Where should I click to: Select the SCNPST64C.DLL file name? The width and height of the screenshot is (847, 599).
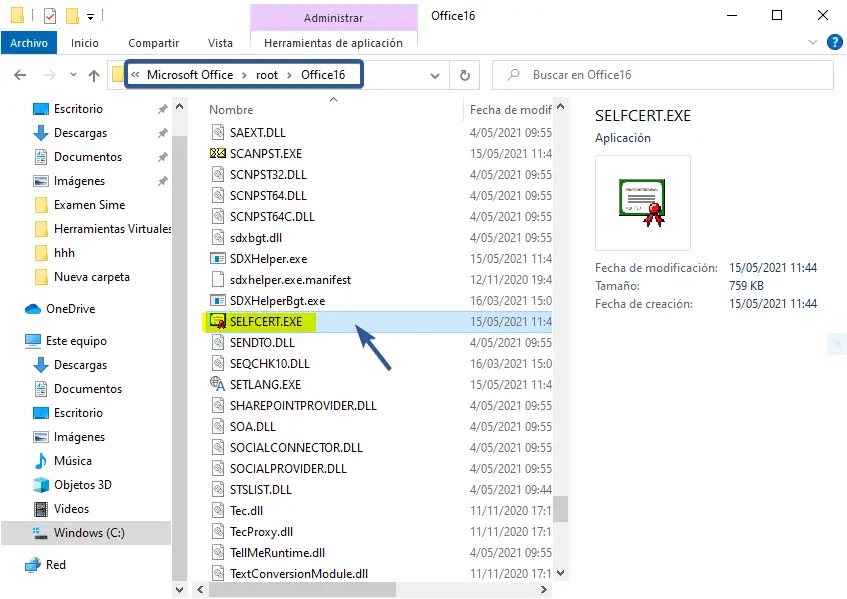point(272,217)
